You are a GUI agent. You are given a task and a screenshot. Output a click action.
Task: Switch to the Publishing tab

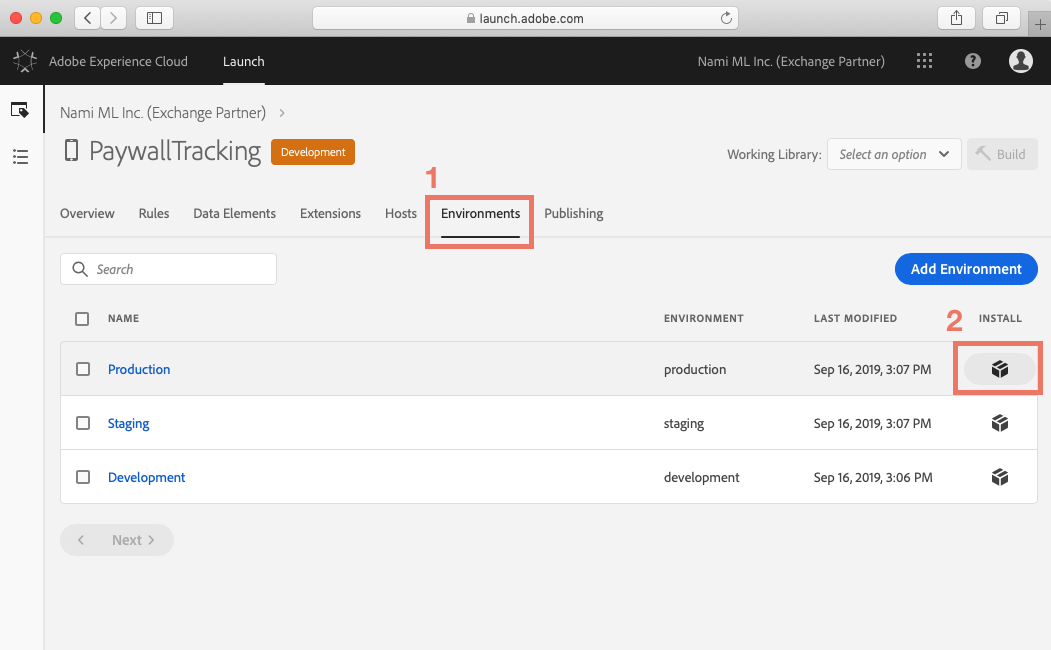pos(574,213)
